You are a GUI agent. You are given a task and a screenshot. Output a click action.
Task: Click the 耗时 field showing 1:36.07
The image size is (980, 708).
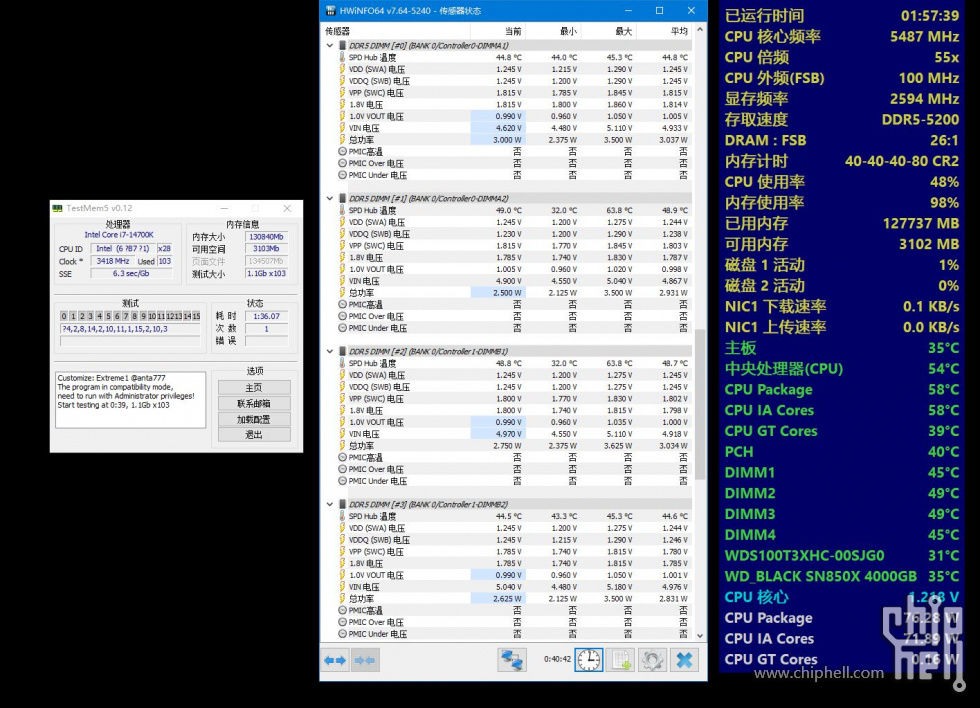tap(267, 316)
